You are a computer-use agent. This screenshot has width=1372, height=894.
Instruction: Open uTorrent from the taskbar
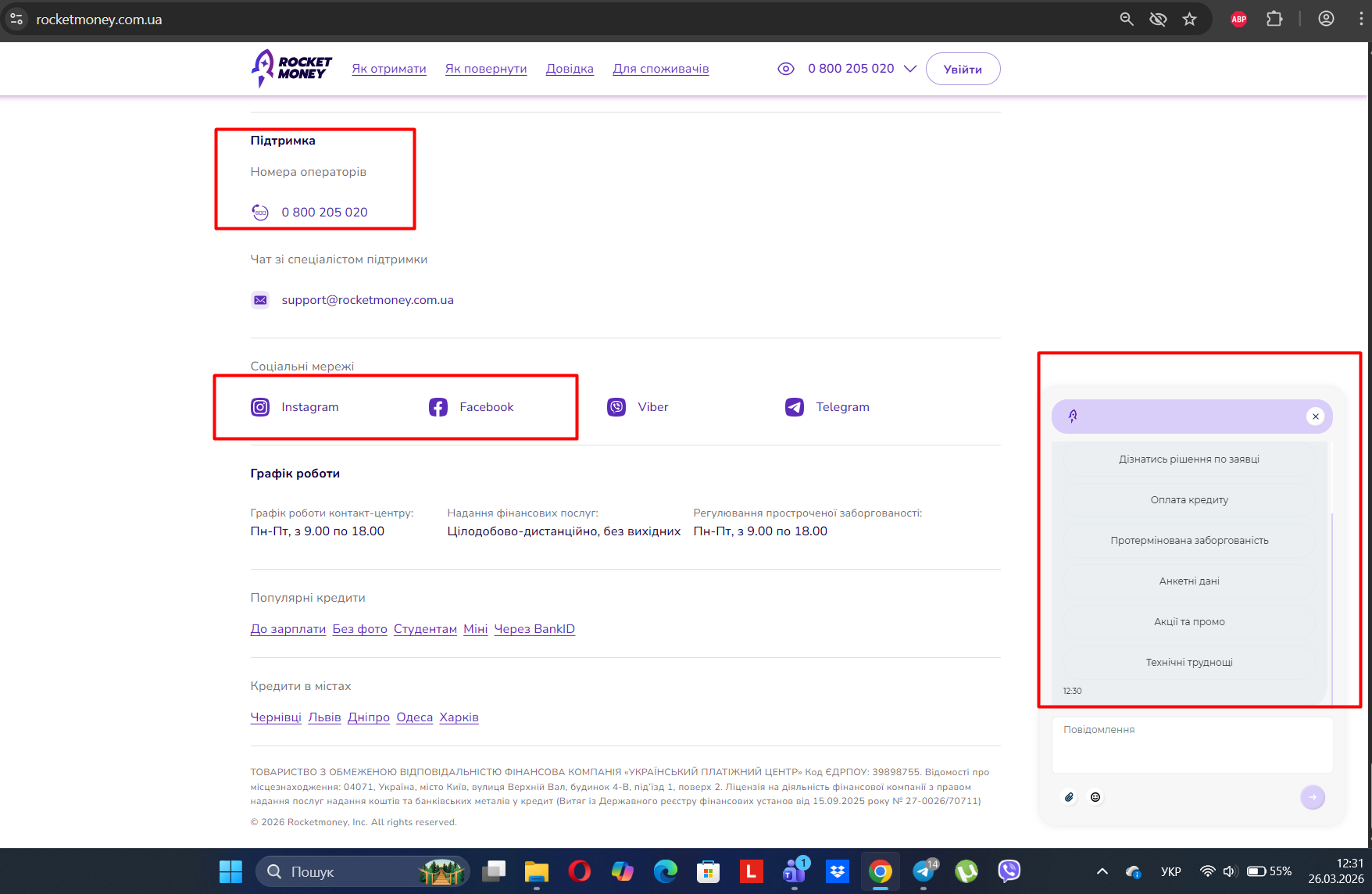point(966,871)
